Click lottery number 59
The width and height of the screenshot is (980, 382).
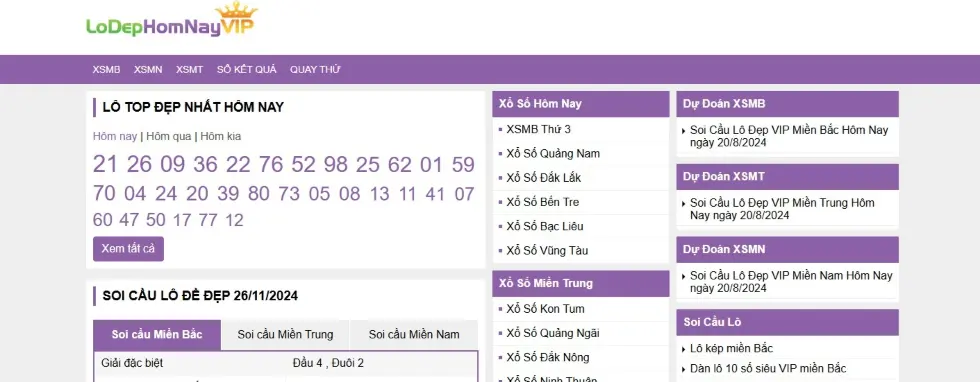463,164
